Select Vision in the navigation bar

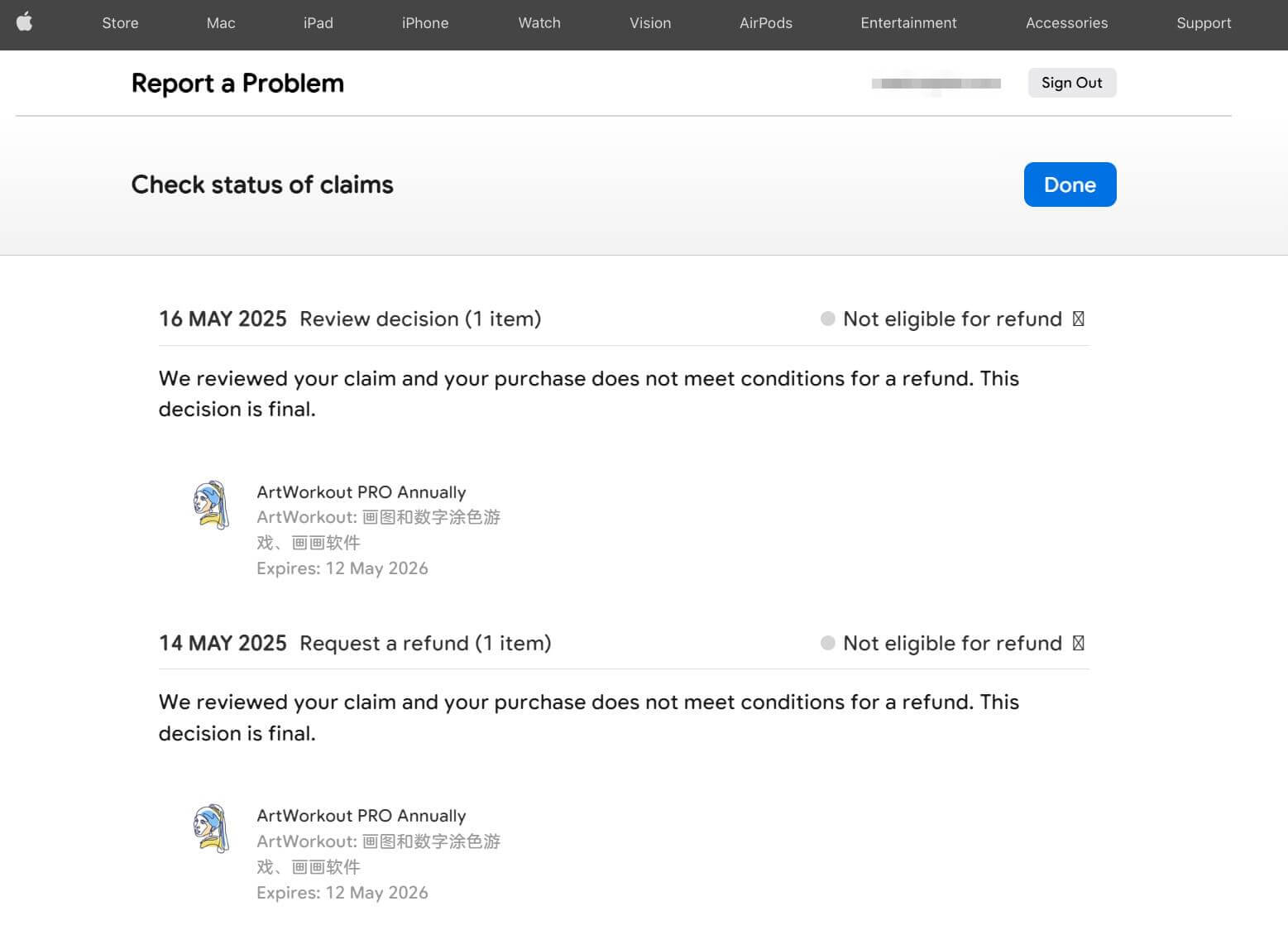650,23
